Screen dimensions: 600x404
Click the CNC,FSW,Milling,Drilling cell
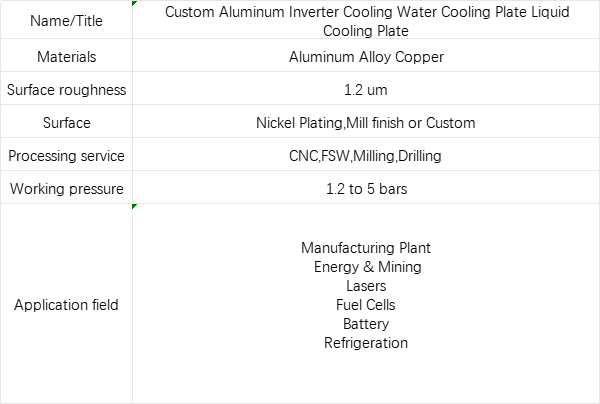click(x=366, y=154)
